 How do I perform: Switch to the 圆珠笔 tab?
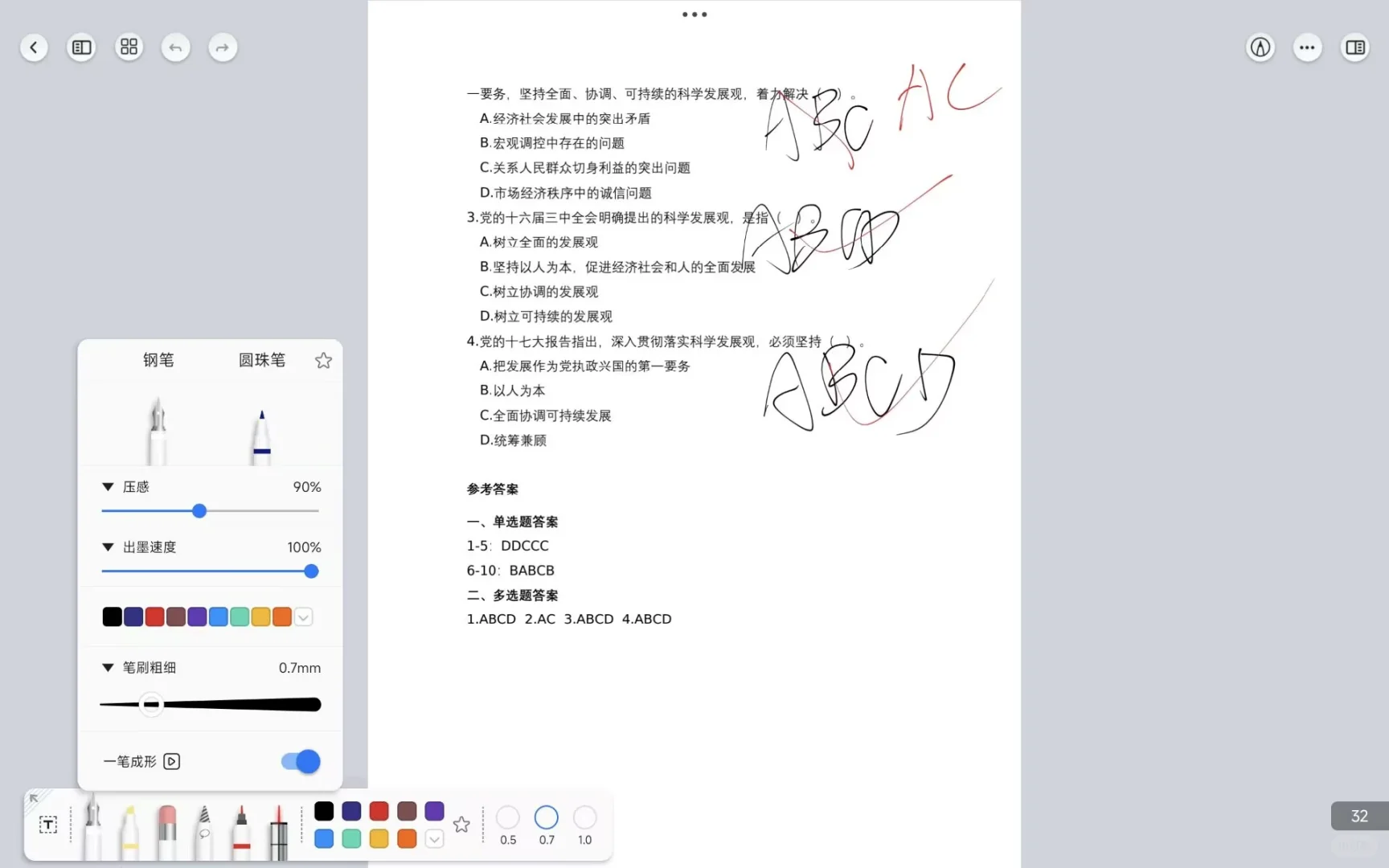(262, 360)
